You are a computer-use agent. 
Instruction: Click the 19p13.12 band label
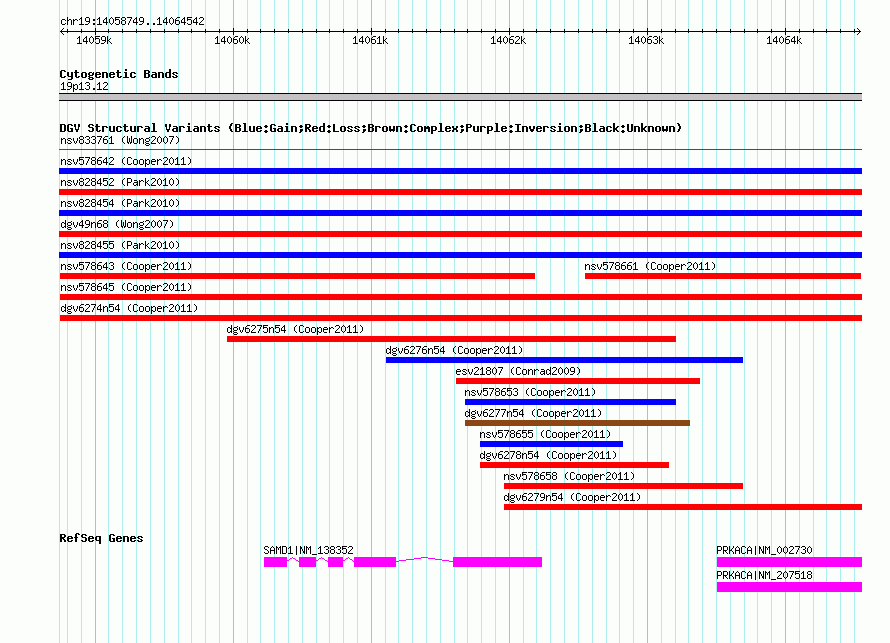coord(84,86)
